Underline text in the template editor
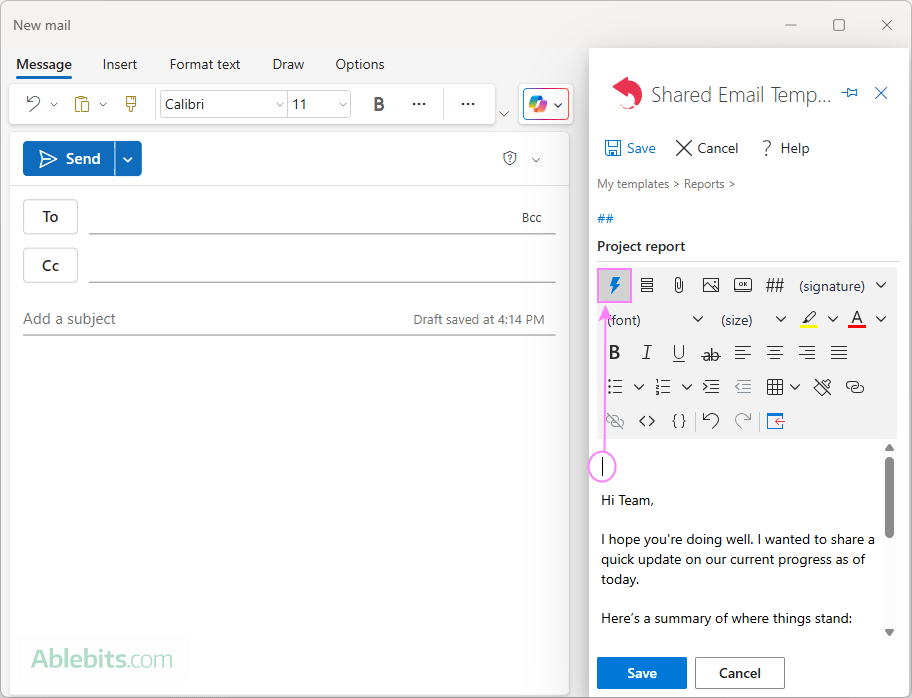Screen dimensions: 912x698 678,353
